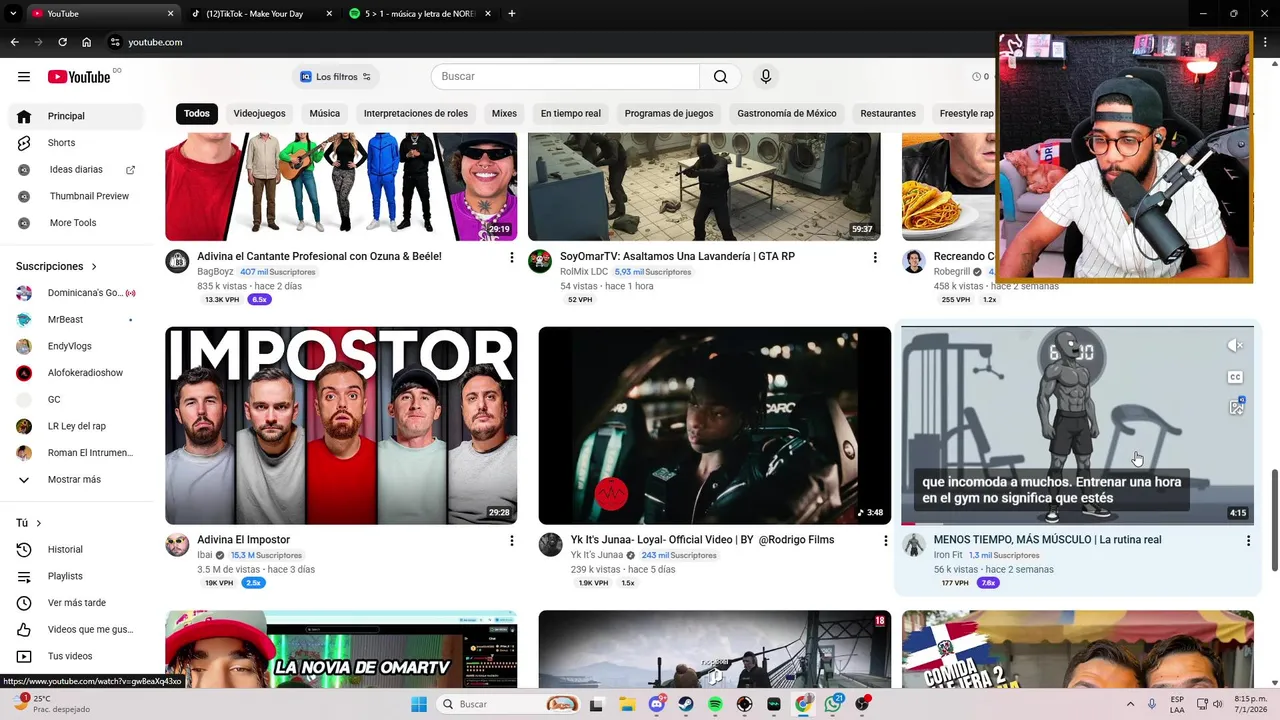Open Steam from the taskbar
Viewport: 1280px width, 720px height.
(x=686, y=704)
